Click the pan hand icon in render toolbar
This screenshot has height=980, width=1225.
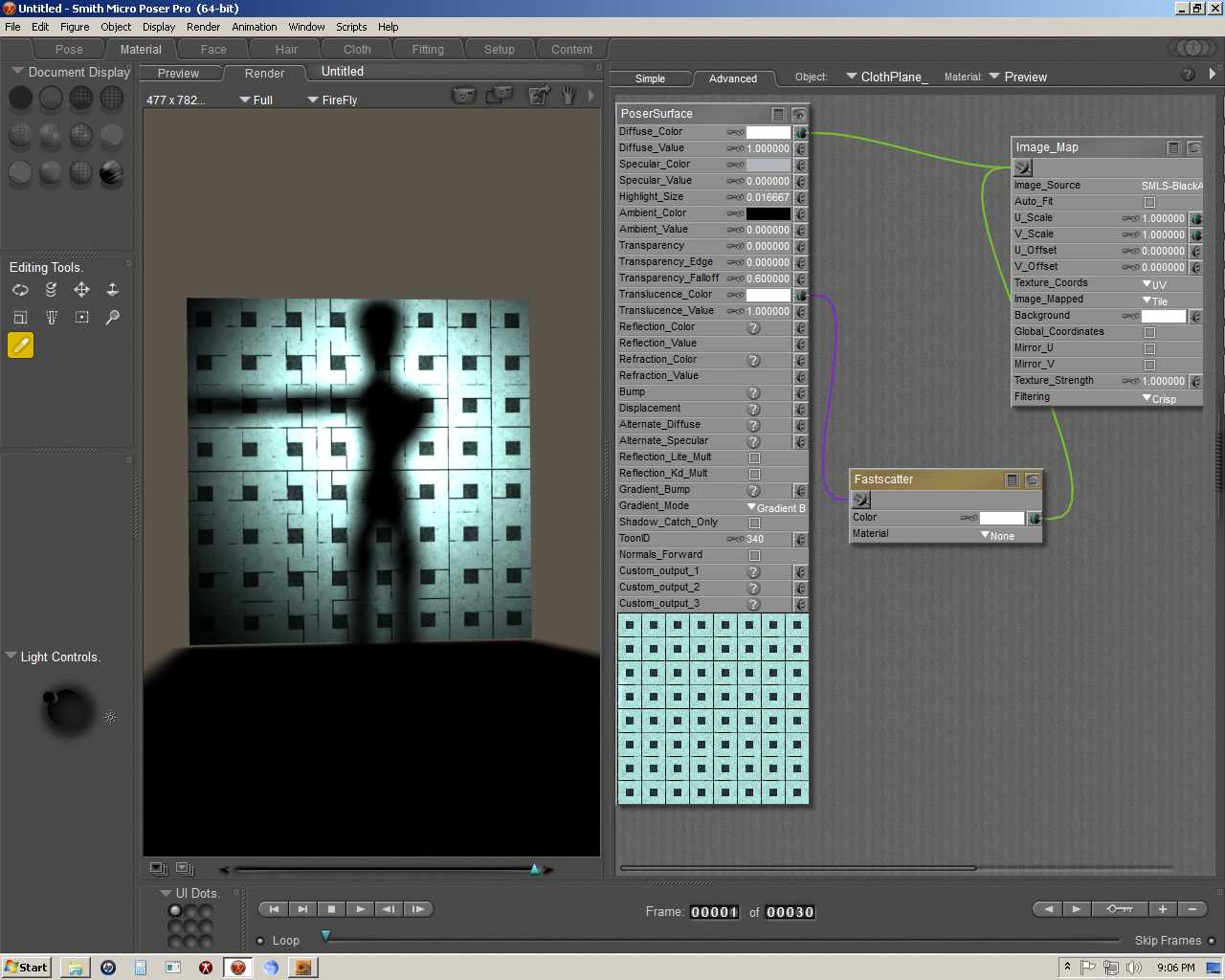pyautogui.click(x=569, y=95)
